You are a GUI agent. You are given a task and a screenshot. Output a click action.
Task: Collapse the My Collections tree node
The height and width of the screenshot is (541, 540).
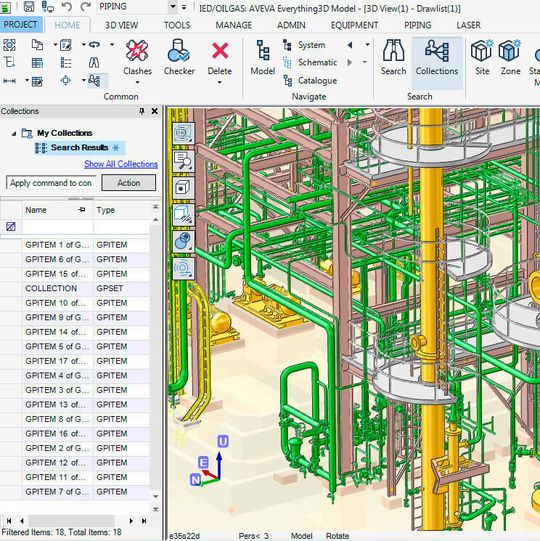pos(14,134)
